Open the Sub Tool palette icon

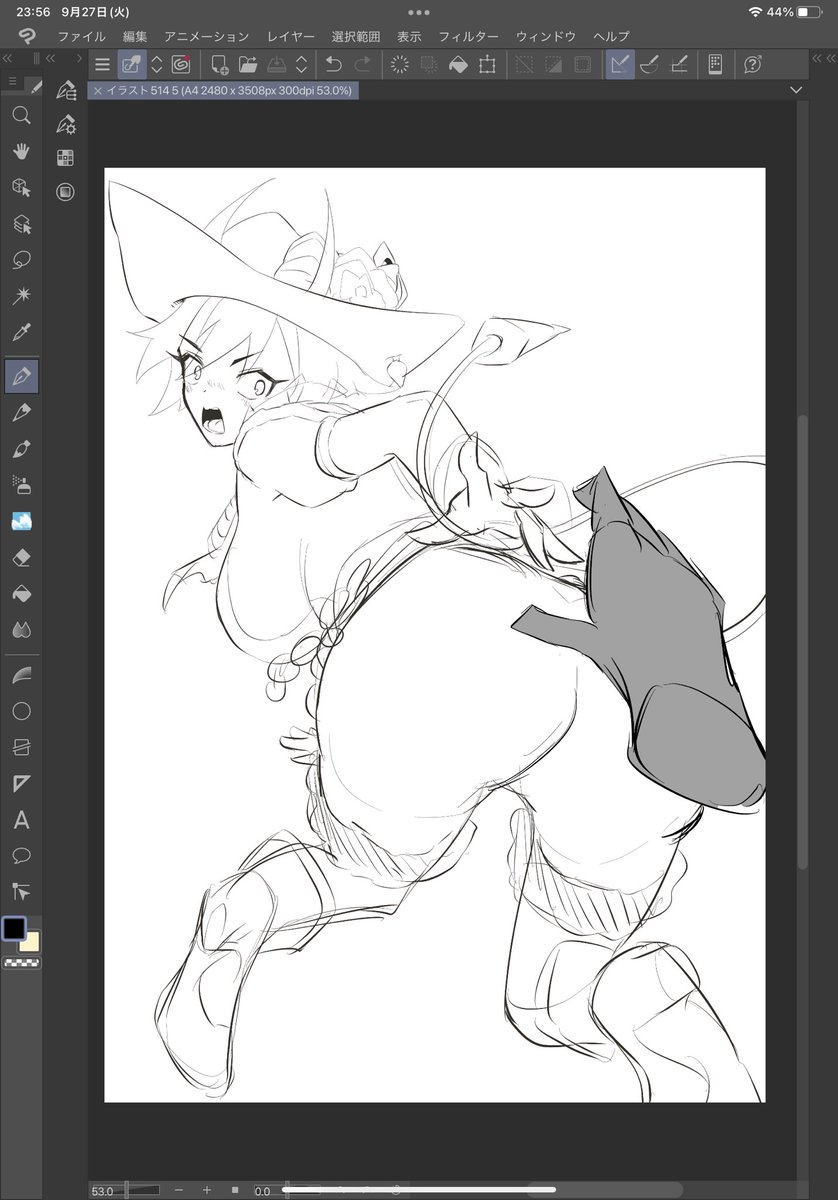[x=66, y=91]
